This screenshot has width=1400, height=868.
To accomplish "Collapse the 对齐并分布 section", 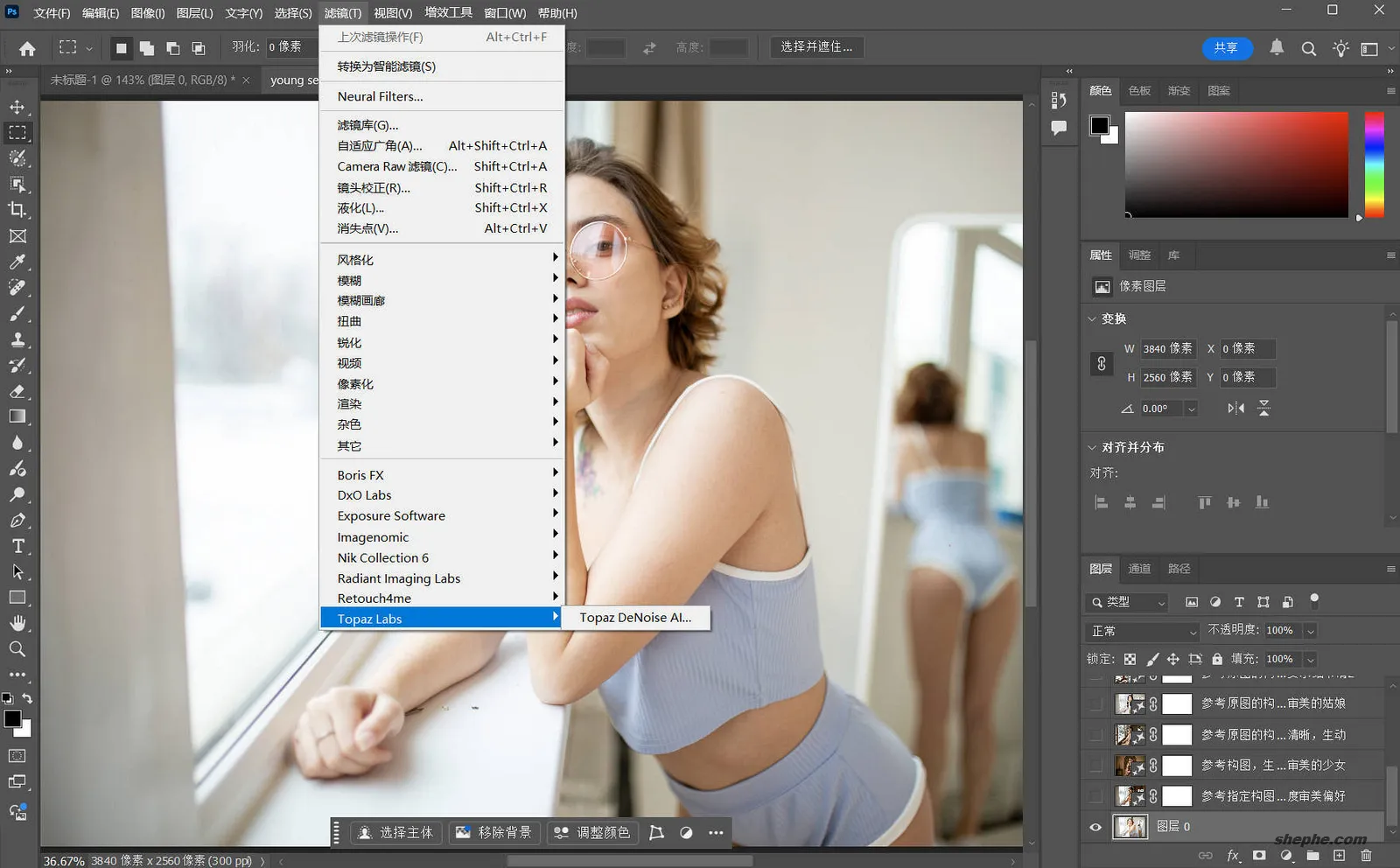I will pyautogui.click(x=1091, y=447).
